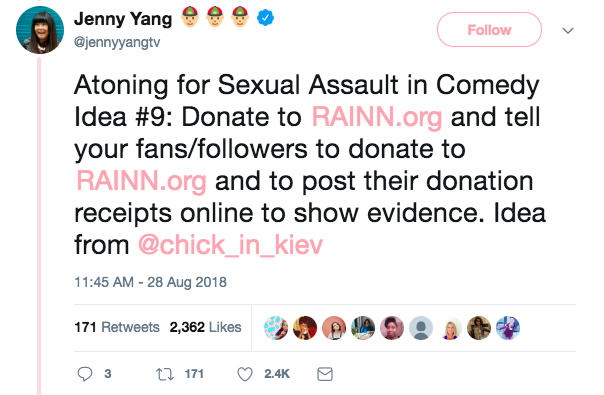Click the last liker avatar in row
604x395 pixels.
508,328
